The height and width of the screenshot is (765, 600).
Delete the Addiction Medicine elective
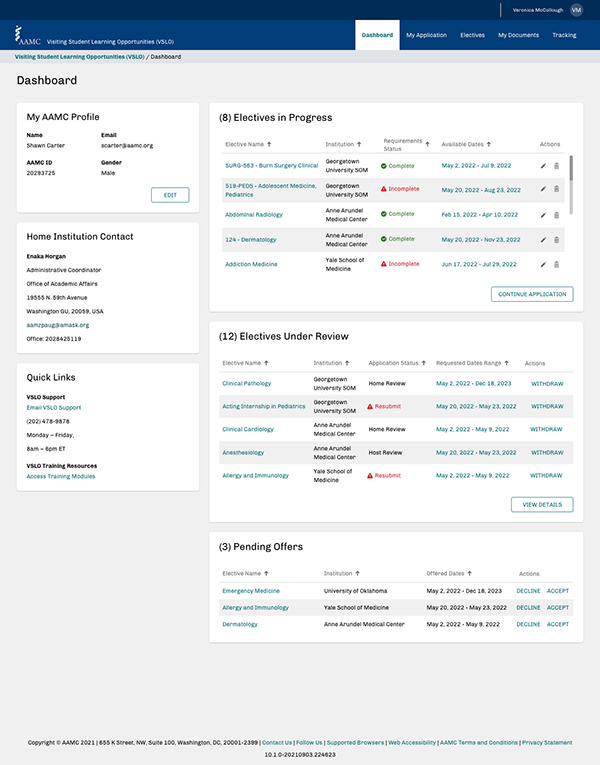[557, 264]
